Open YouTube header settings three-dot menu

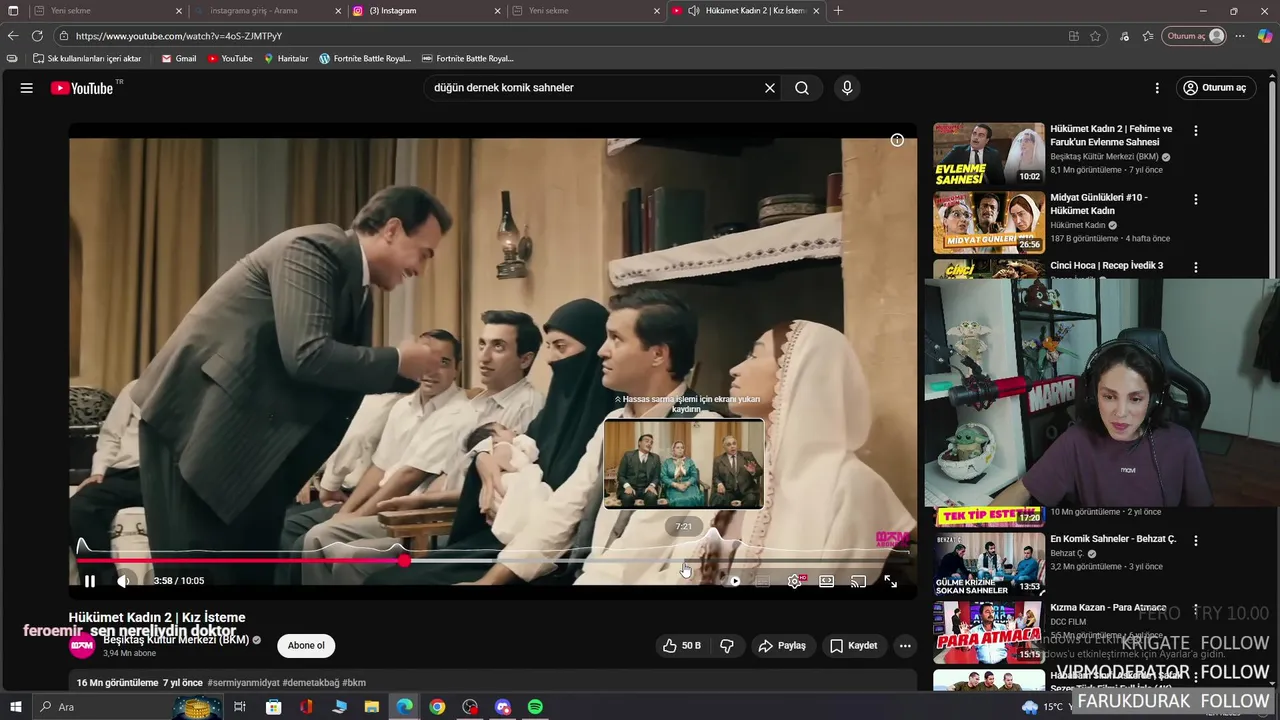[x=1157, y=88]
